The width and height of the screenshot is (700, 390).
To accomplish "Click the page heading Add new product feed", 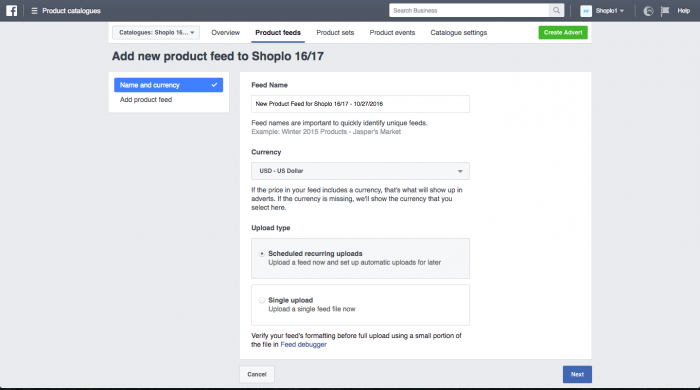I will click(x=218, y=56).
